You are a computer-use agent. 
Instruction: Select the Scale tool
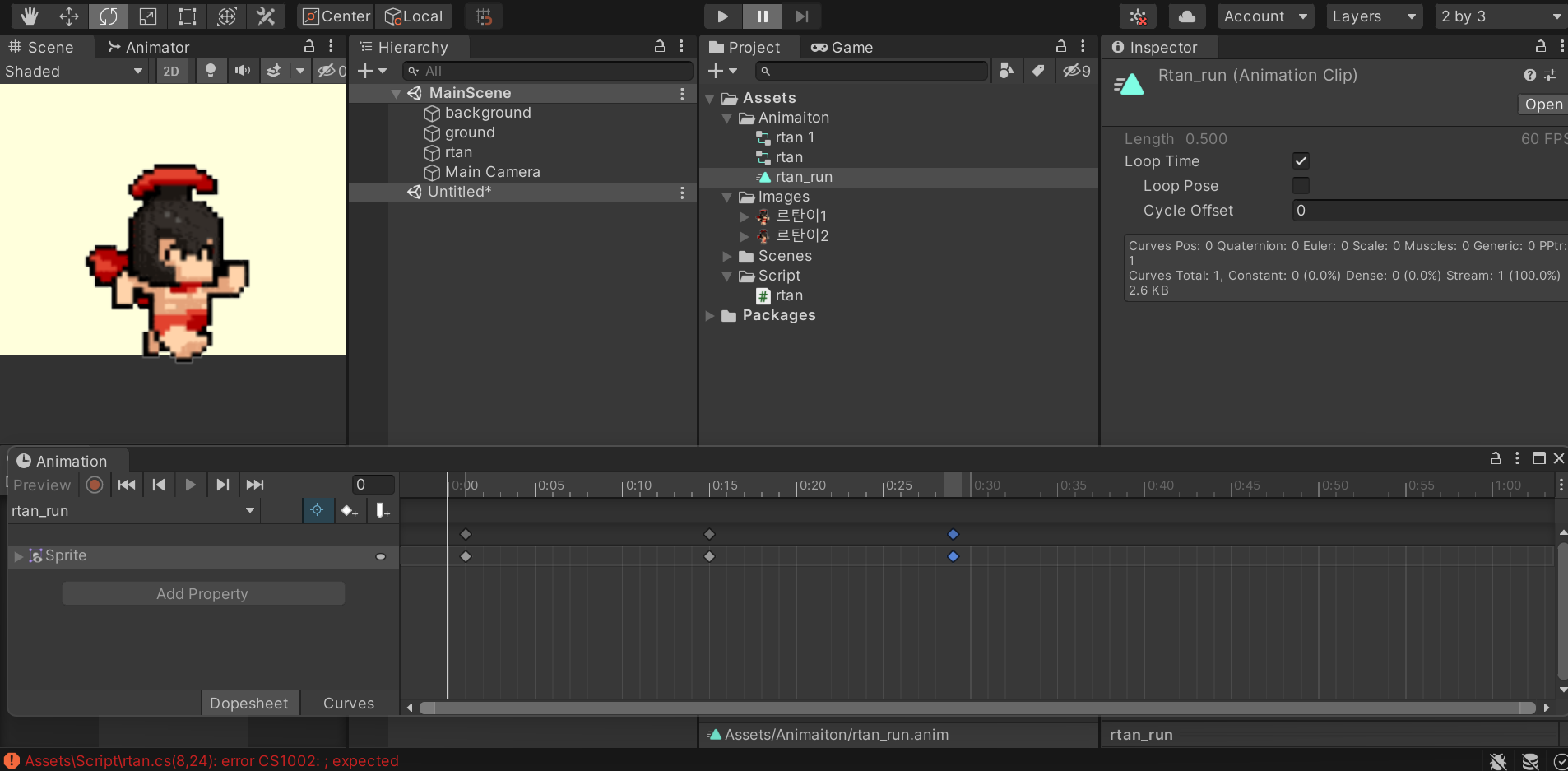pos(148,16)
